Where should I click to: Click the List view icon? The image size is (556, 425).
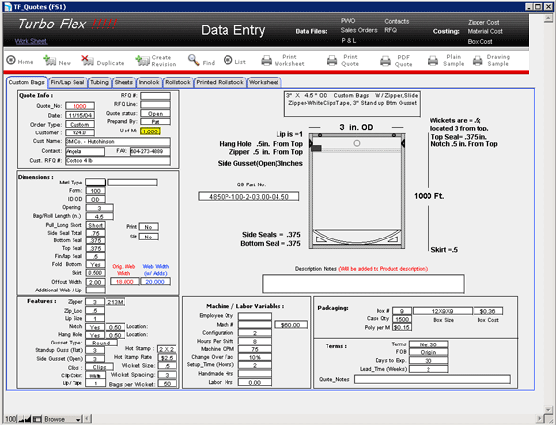click(x=228, y=61)
